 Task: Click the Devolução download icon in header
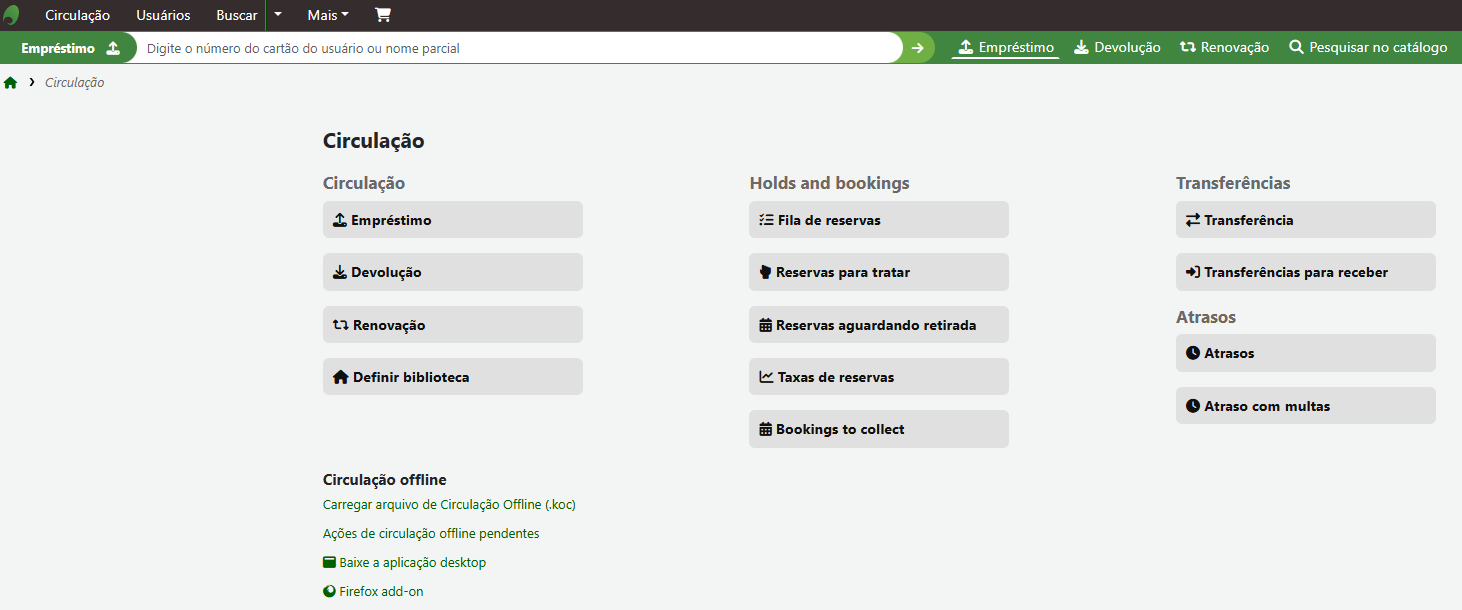pyautogui.click(x=1081, y=47)
